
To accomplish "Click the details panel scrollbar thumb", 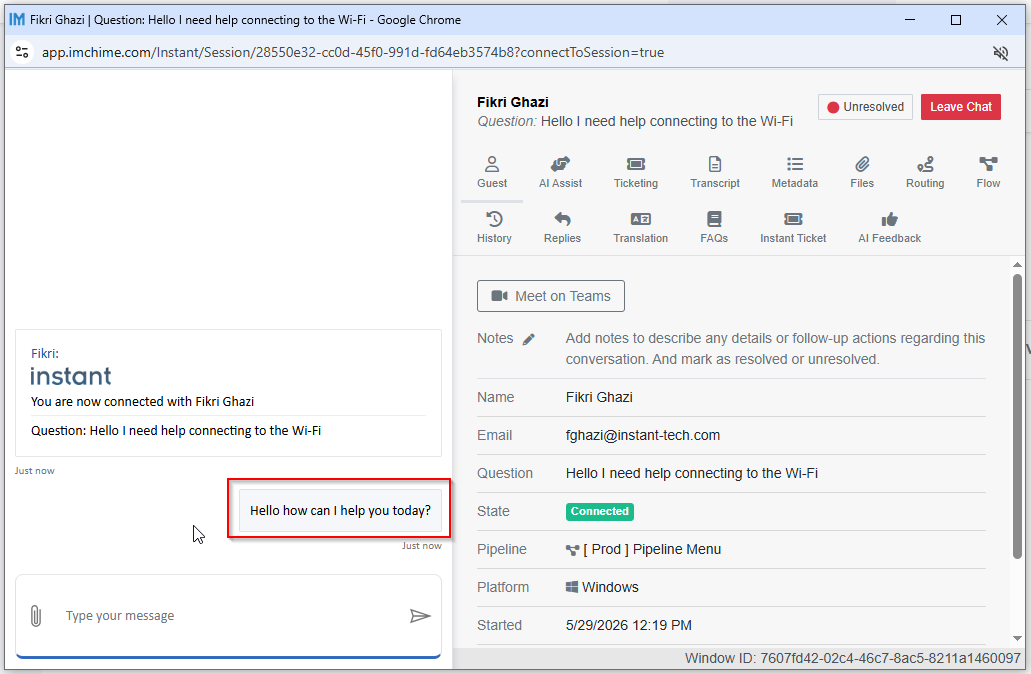I will click(1017, 417).
